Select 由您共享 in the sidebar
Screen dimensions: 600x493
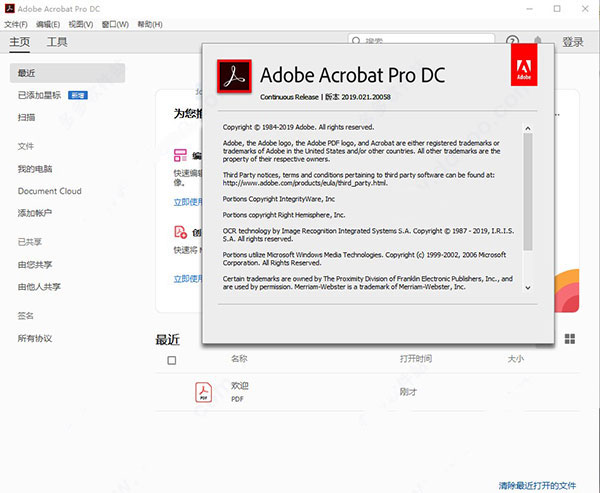coord(35,264)
